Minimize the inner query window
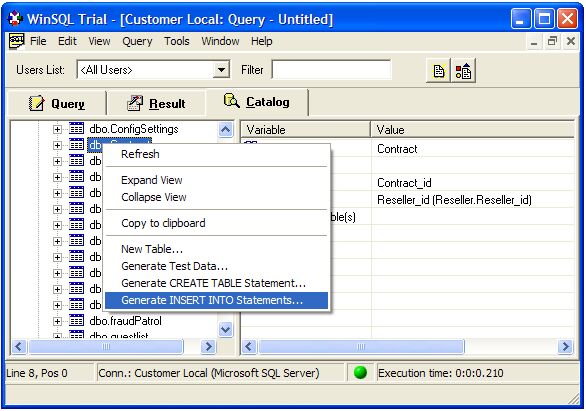The width and height of the screenshot is (586, 411). [534, 41]
